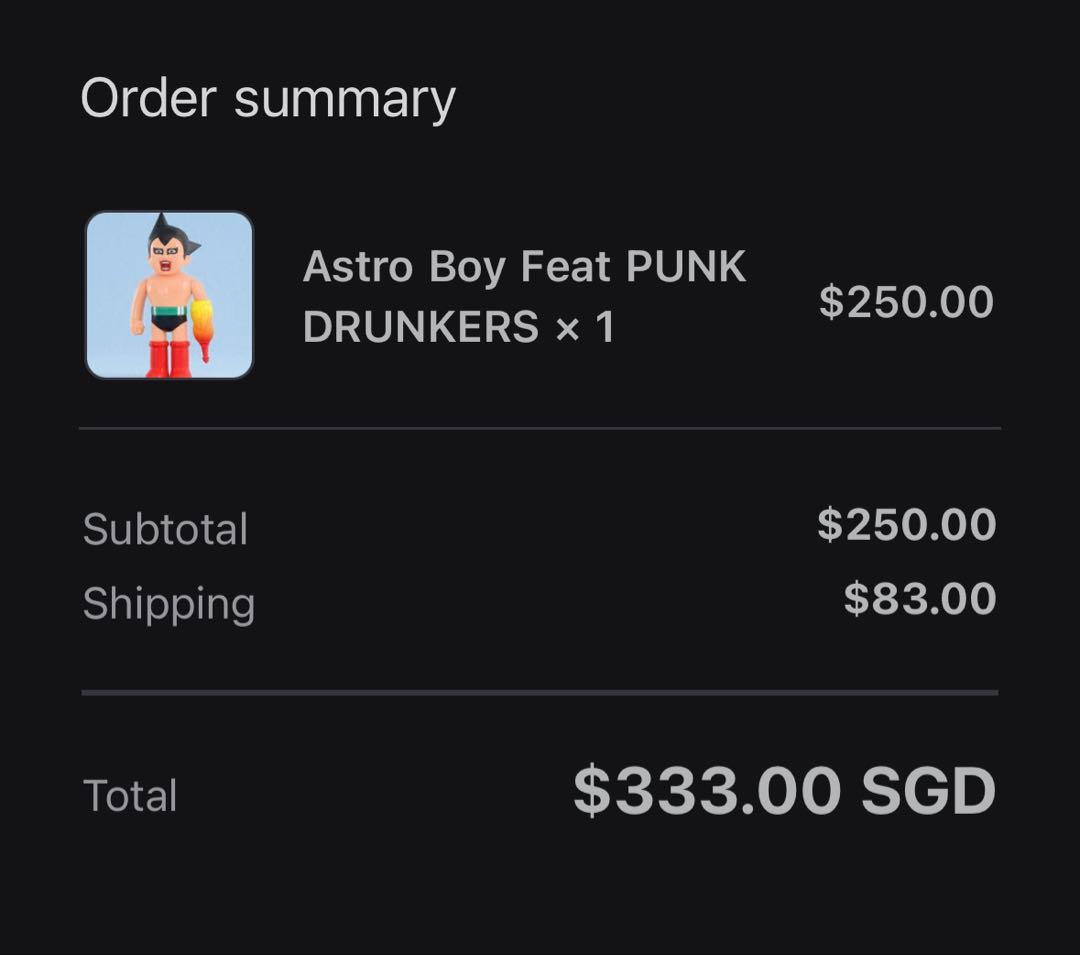Click the "Total" label
This screenshot has height=955, width=1080.
click(x=130, y=796)
